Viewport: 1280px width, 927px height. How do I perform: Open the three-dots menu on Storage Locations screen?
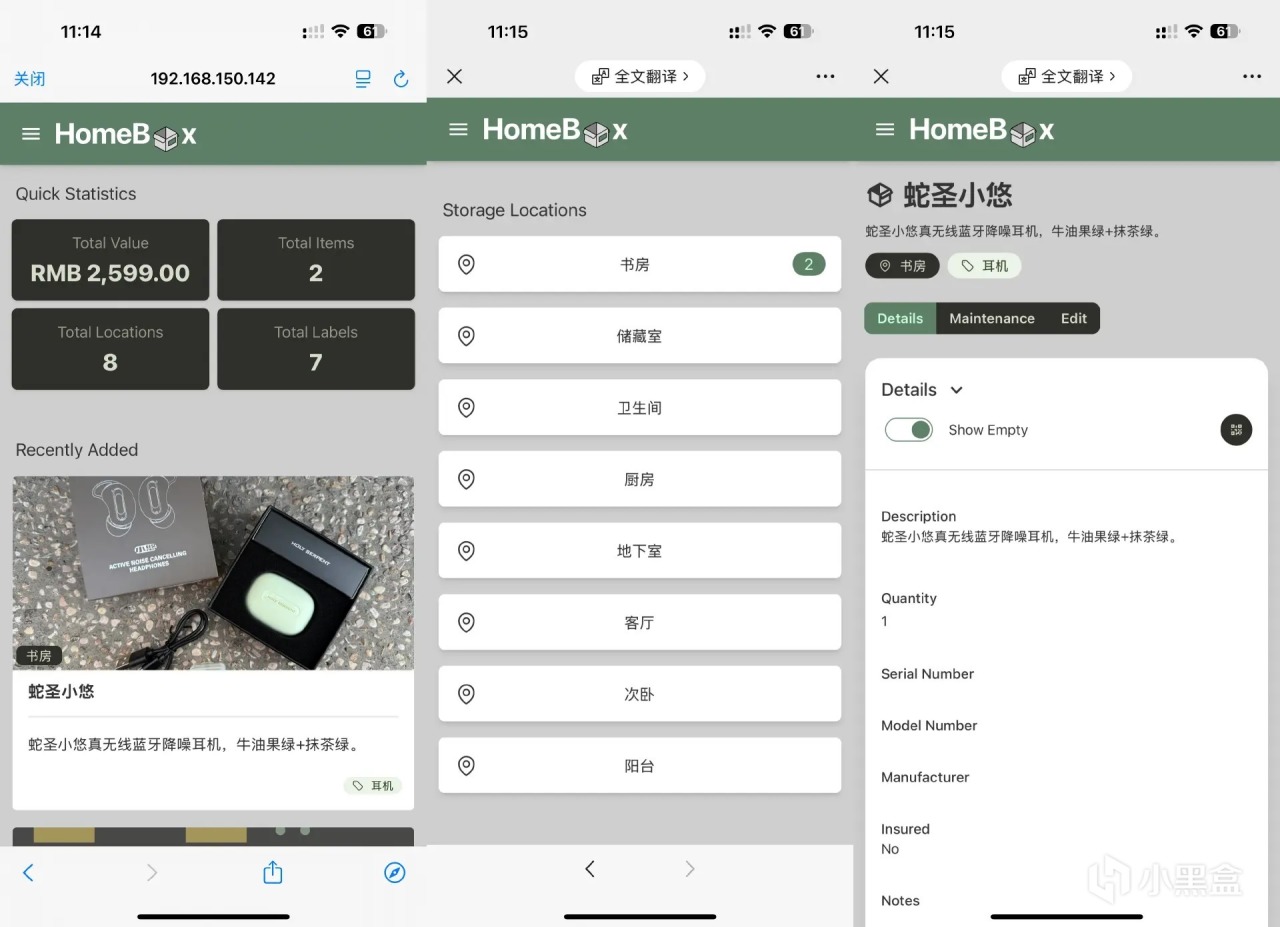pos(825,76)
